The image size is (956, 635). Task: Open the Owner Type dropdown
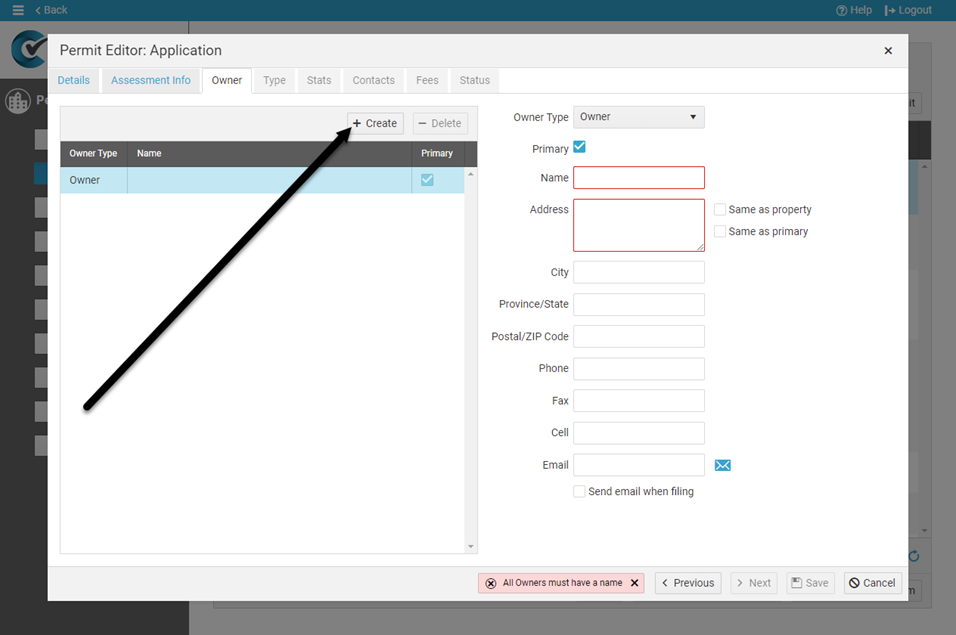(x=638, y=117)
